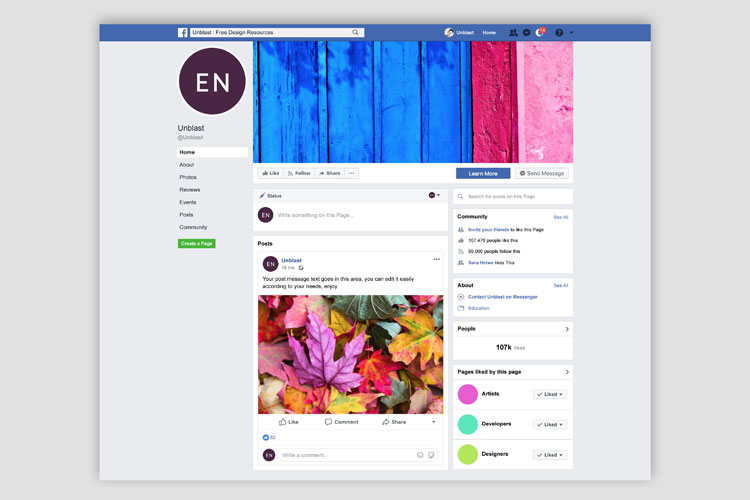Expand the People section chevron
750x500 pixels.
coord(567,329)
